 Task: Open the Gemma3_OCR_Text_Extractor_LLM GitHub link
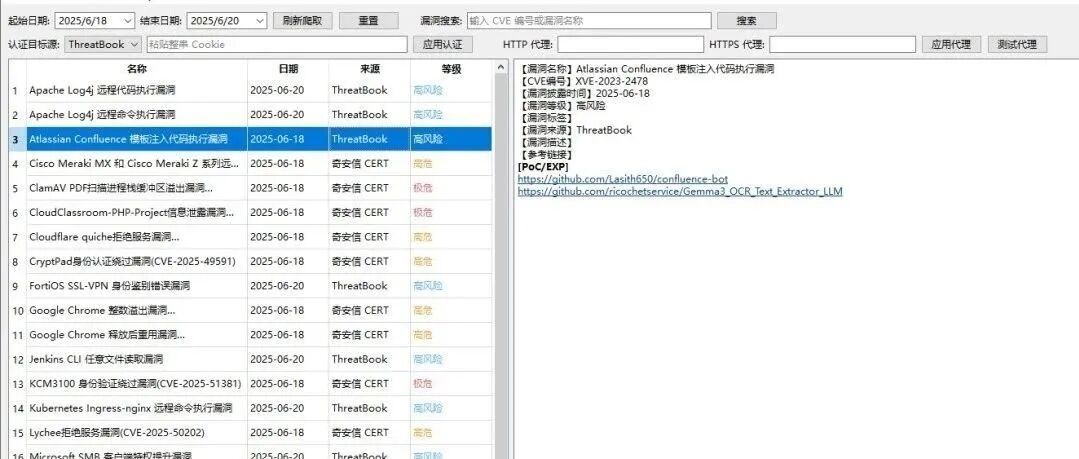pyautogui.click(x=680, y=191)
